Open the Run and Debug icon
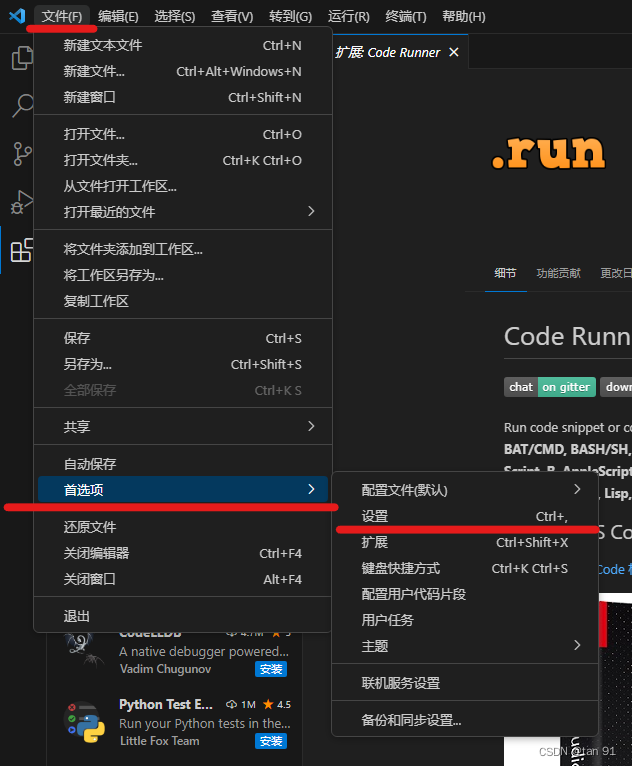The height and width of the screenshot is (766, 632). pyautogui.click(x=21, y=202)
